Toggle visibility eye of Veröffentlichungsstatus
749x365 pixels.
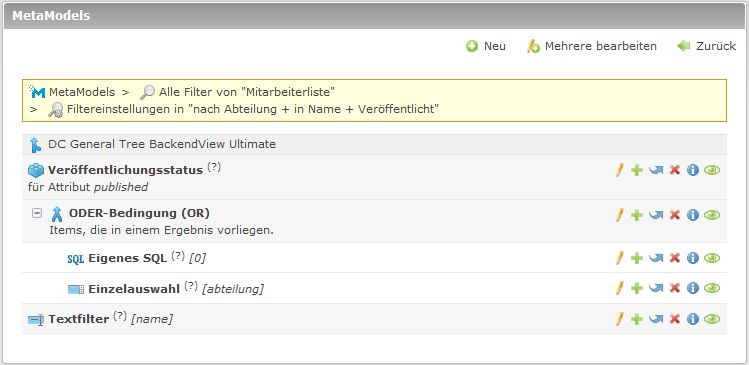(712, 170)
